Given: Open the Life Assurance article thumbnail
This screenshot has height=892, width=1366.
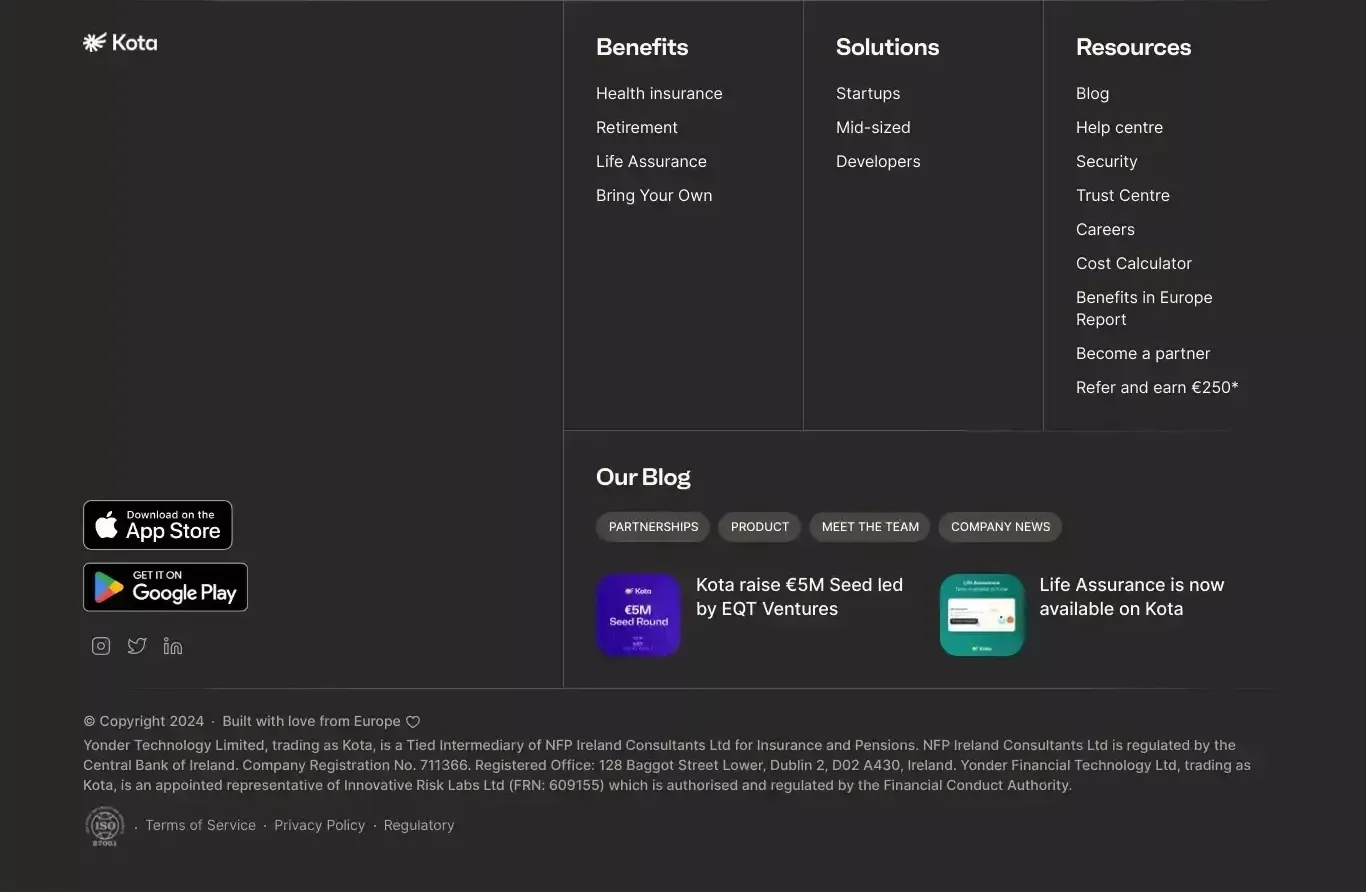Looking at the screenshot, I should 982,615.
